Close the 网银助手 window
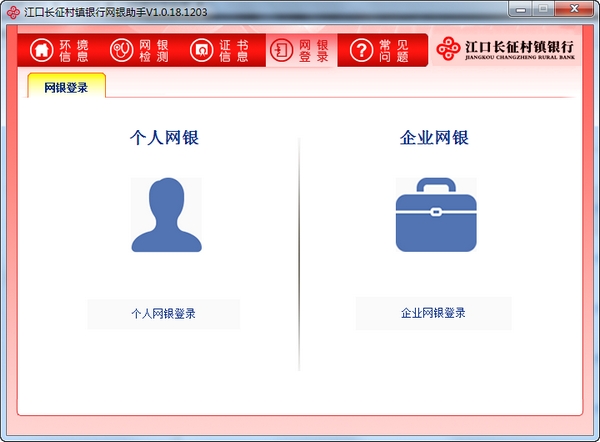600x442 pixels. (574, 9)
